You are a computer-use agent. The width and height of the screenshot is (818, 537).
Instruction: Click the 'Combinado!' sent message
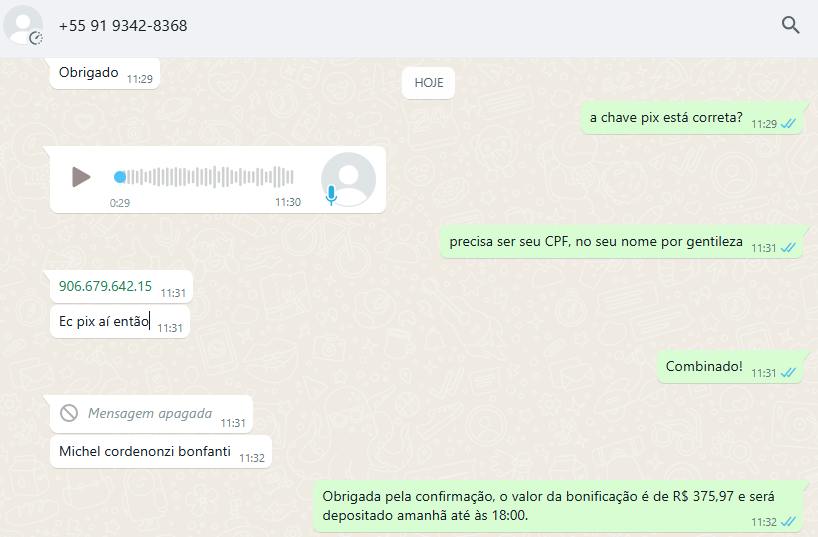pyautogui.click(x=729, y=367)
